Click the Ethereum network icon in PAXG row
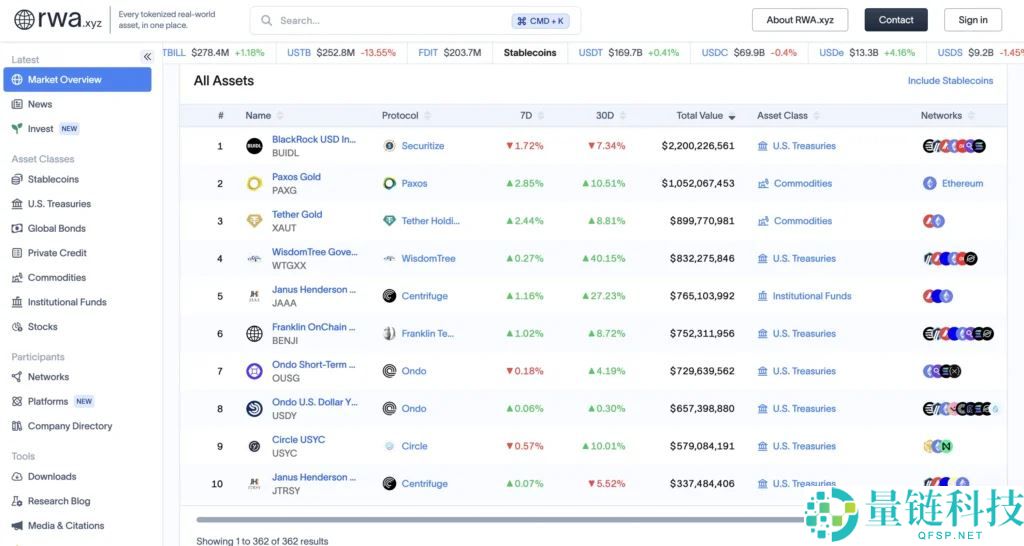Viewport: 1024px width, 546px height. pos(930,184)
